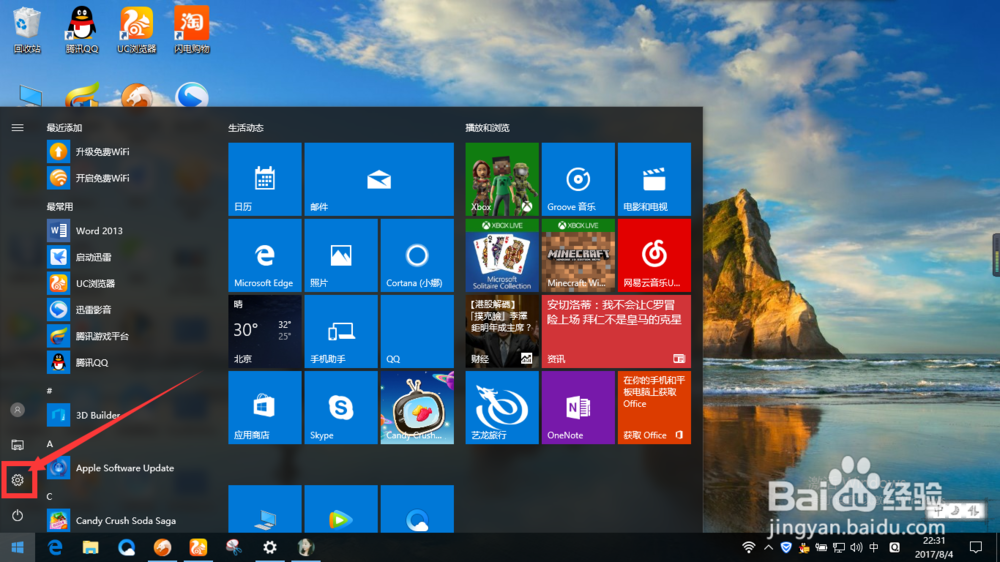Open the Cortana (小娜) tile
Viewport: 1000px width, 562px height.
point(417,255)
